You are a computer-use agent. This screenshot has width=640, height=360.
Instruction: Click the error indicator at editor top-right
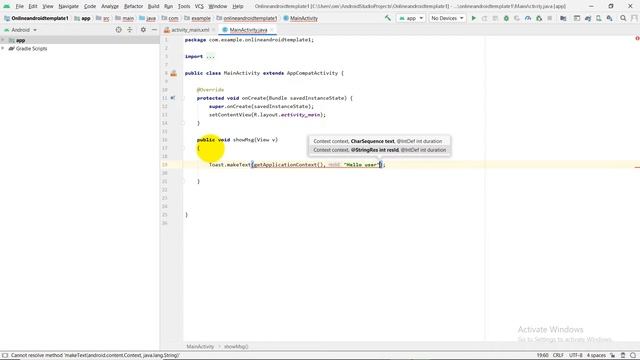637,38
